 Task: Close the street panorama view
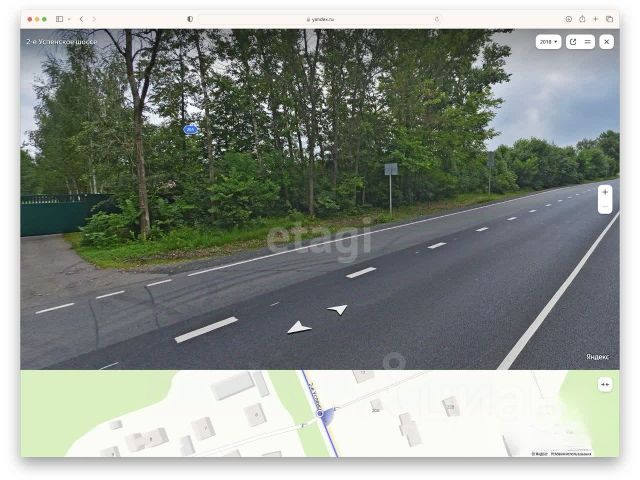tap(607, 42)
